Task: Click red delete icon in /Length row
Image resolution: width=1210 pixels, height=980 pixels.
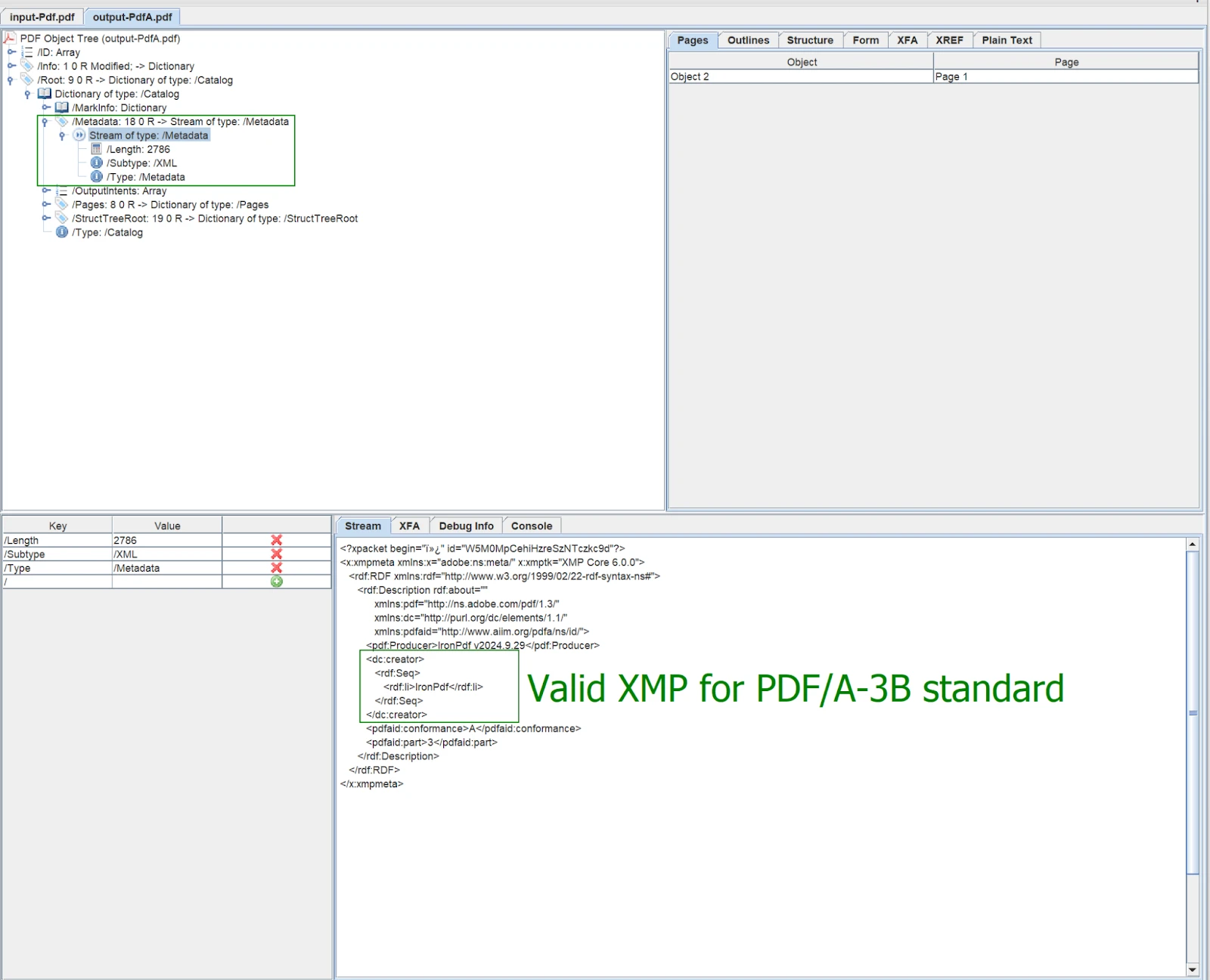Action: point(276,540)
